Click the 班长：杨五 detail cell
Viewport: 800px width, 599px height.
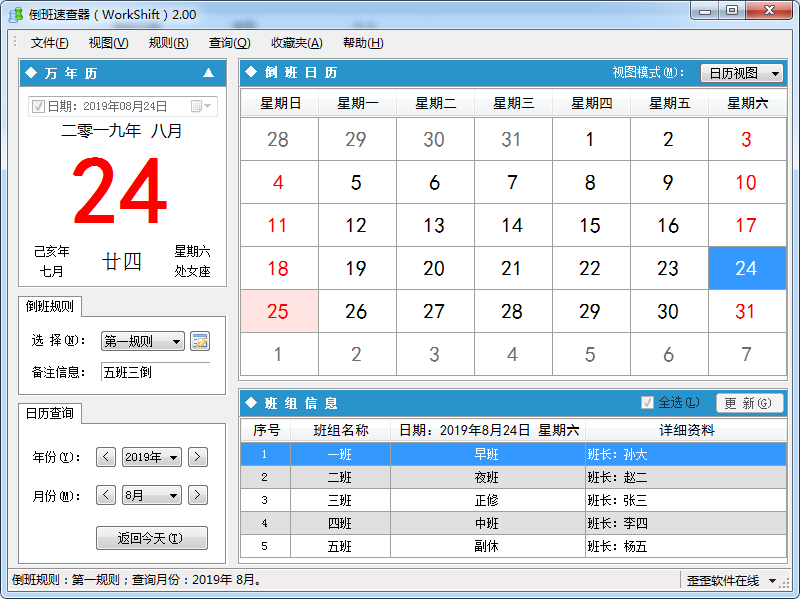pos(686,546)
